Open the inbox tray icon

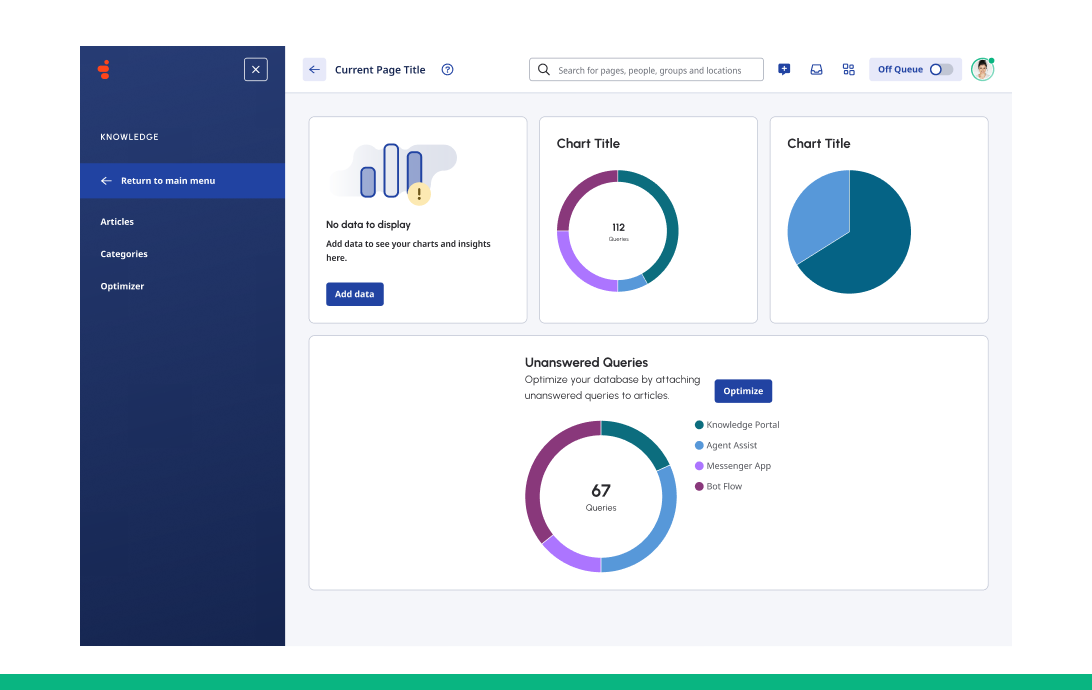point(816,70)
